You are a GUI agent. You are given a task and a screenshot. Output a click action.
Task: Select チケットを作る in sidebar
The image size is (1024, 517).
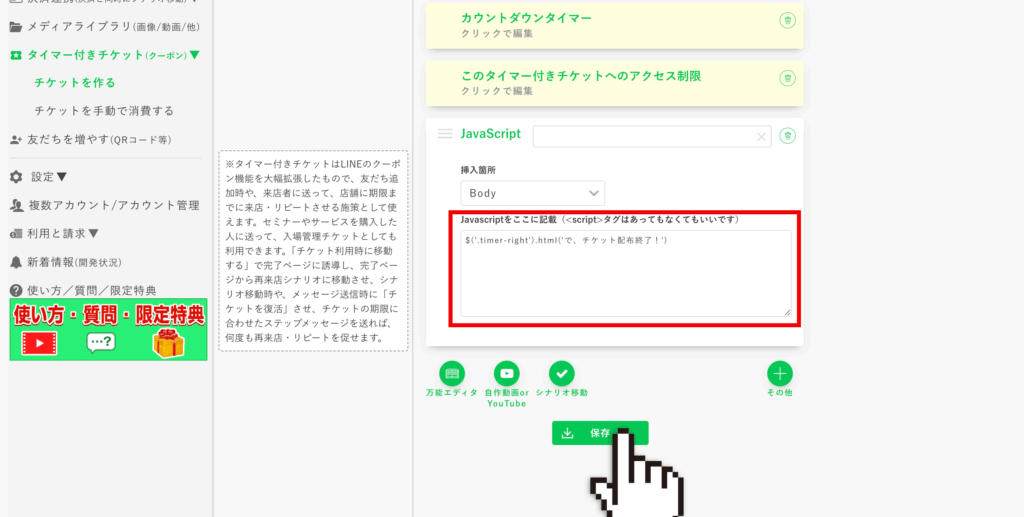point(74,83)
